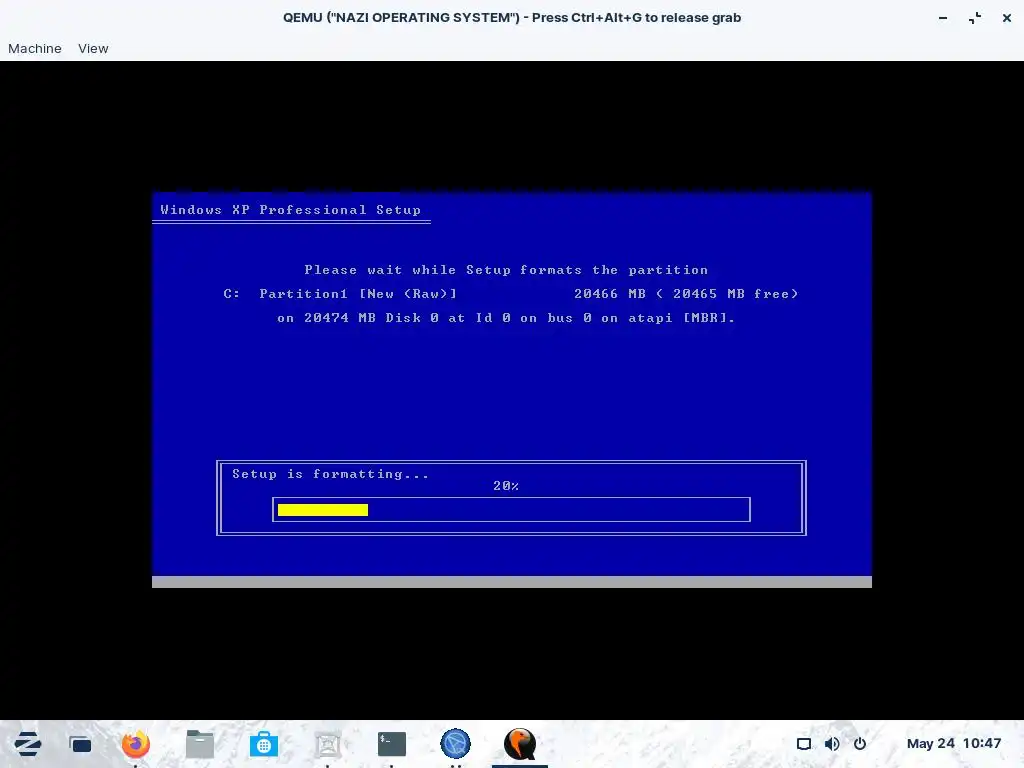Image resolution: width=1024 pixels, height=768 pixels.
Task: Open the power menu in system tray
Action: (x=860, y=744)
